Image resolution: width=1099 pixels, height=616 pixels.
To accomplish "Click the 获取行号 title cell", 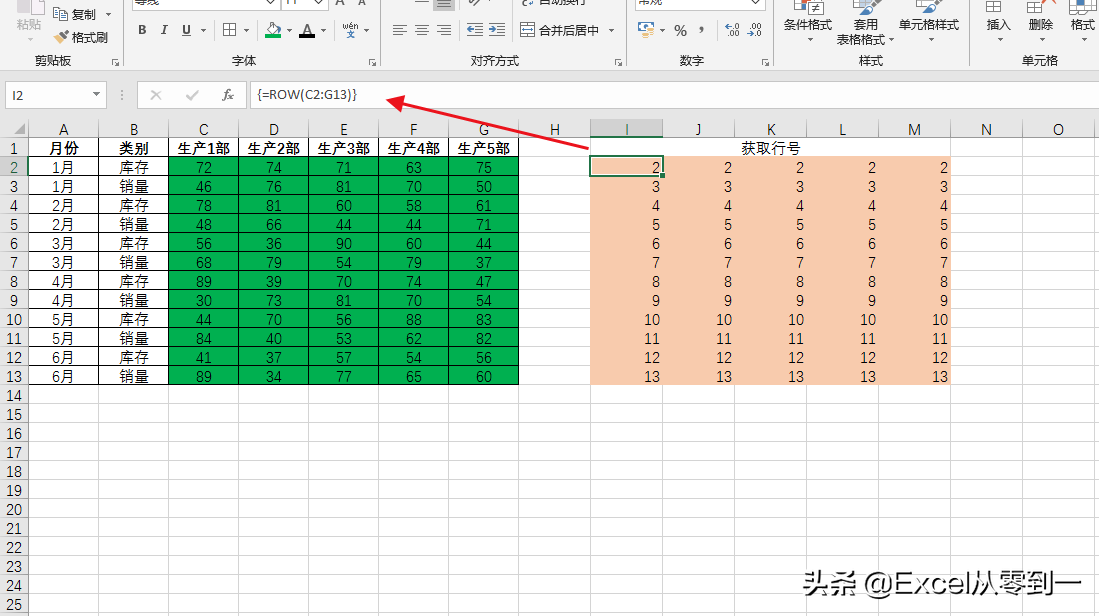I will point(770,149).
